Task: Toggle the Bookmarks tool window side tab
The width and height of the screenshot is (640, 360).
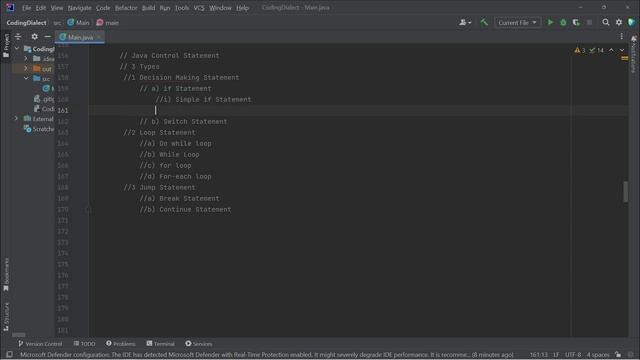Action: point(6,275)
